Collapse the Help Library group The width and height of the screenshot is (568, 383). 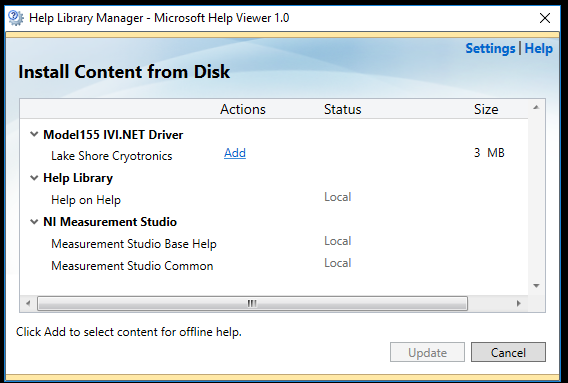click(x=34, y=178)
